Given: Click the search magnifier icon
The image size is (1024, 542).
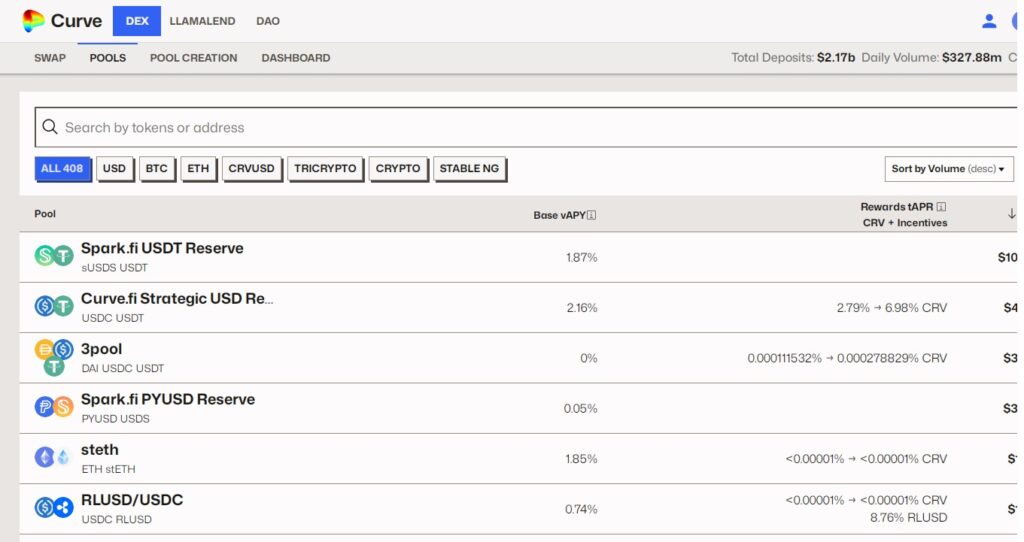Looking at the screenshot, I should [50, 128].
